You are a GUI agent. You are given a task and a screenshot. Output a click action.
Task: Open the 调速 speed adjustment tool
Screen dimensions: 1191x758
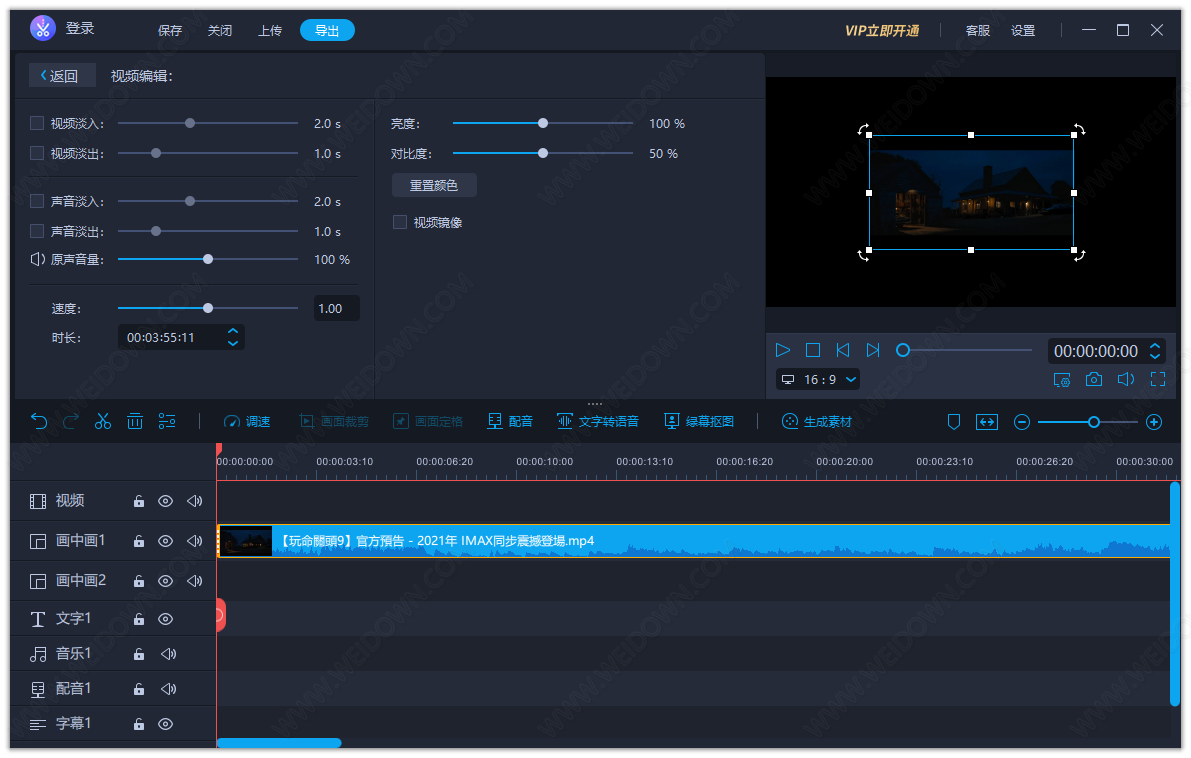point(247,421)
